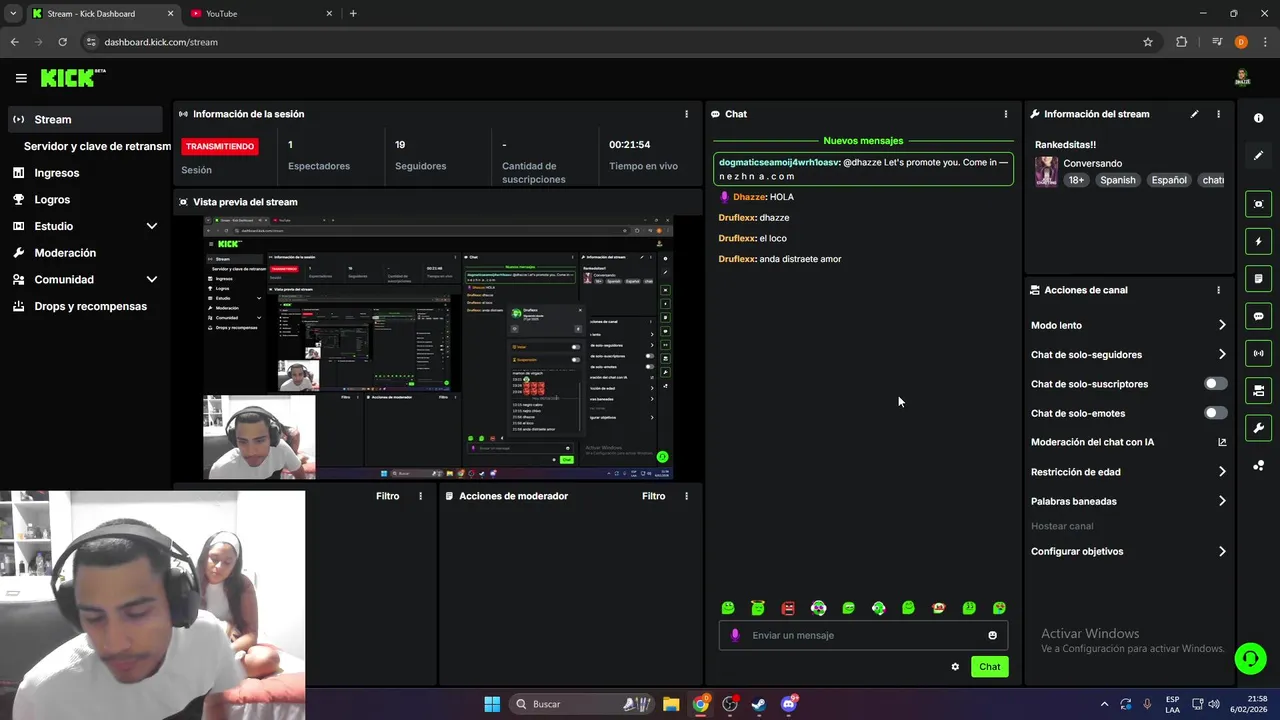Click the Conversando category thumbnail
Viewport: 1280px width, 720px height.
[1046, 171]
